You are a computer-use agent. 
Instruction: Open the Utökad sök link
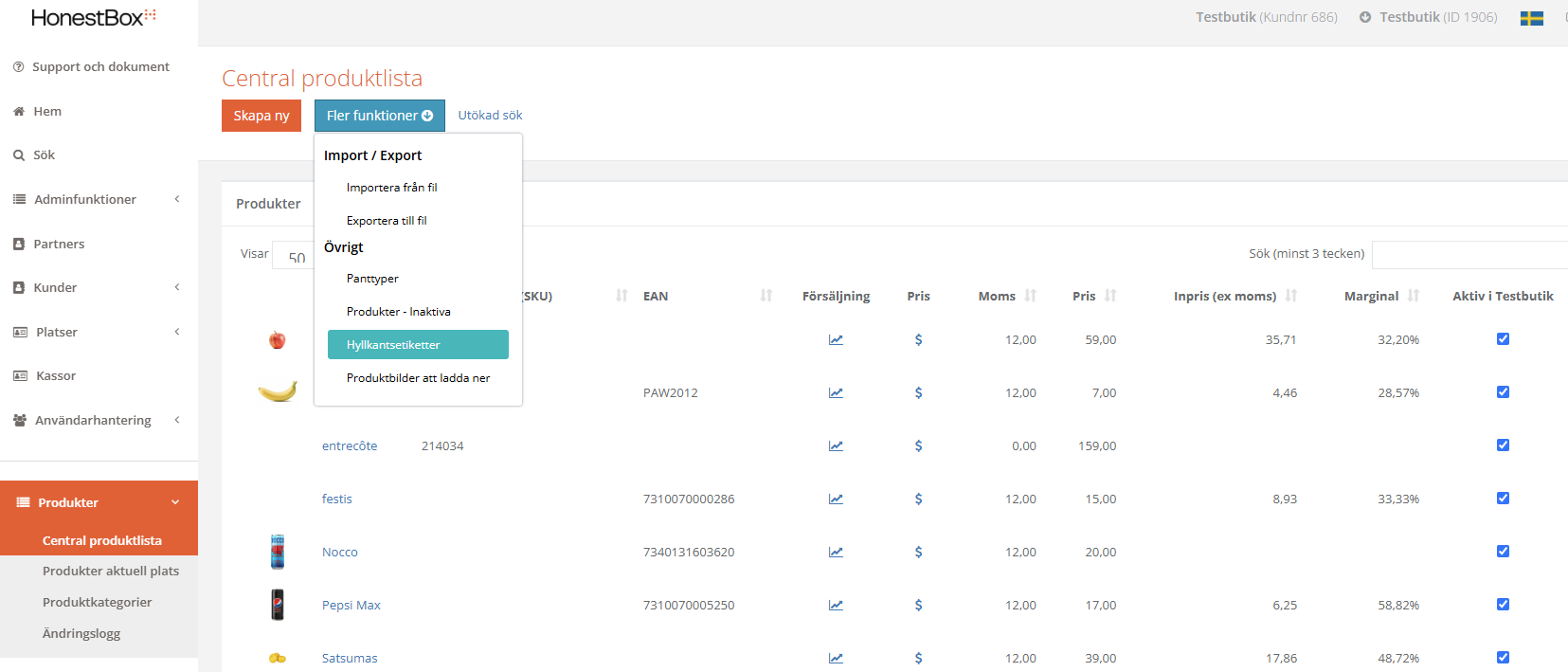[x=490, y=116]
